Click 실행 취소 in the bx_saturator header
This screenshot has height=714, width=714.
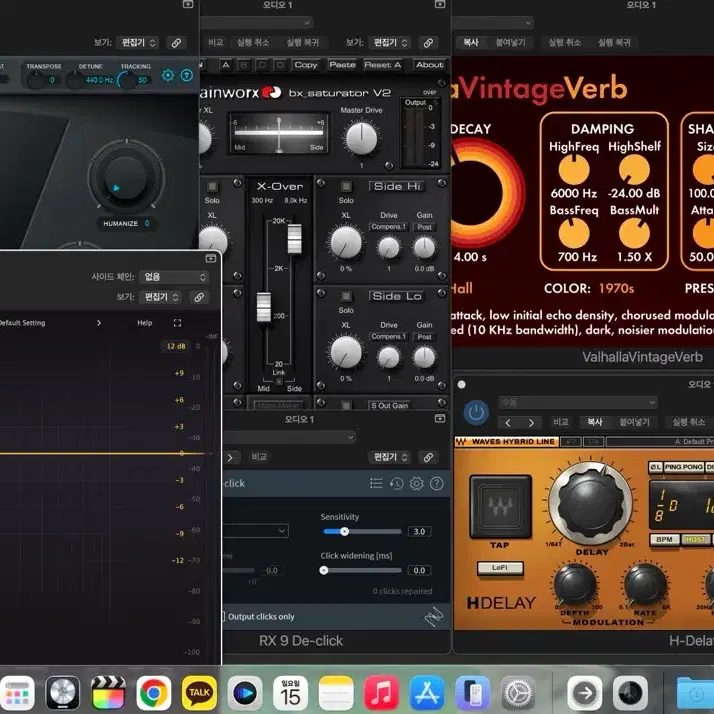[253, 43]
